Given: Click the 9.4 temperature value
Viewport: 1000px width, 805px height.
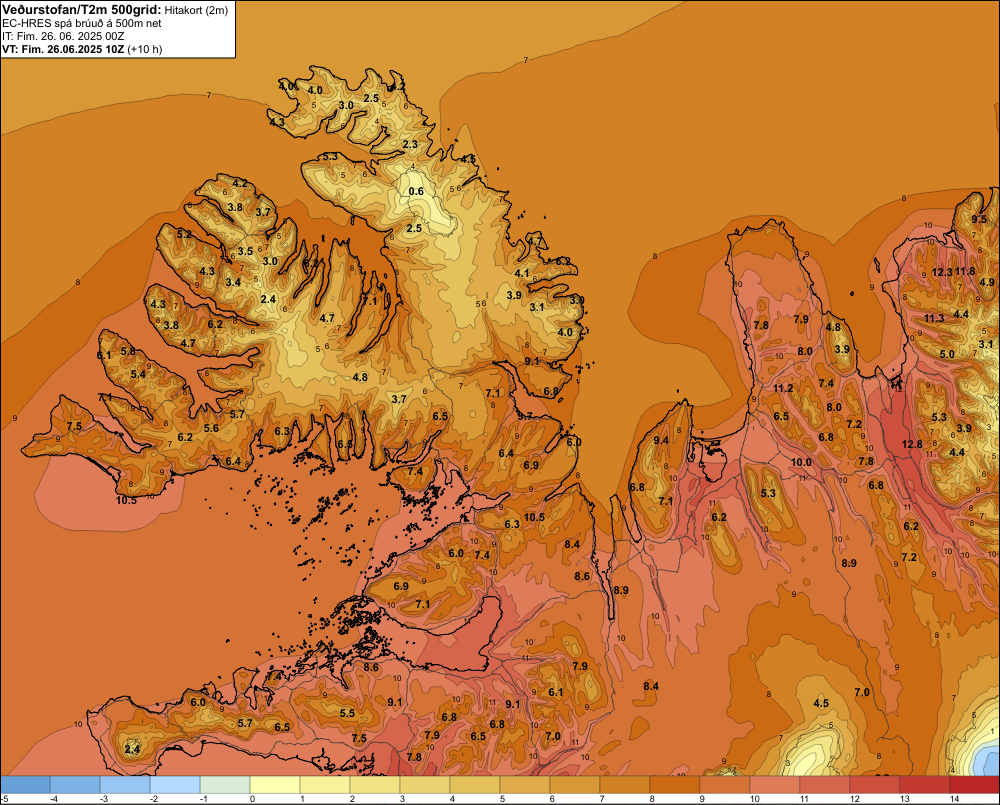Looking at the screenshot, I should click(661, 440).
